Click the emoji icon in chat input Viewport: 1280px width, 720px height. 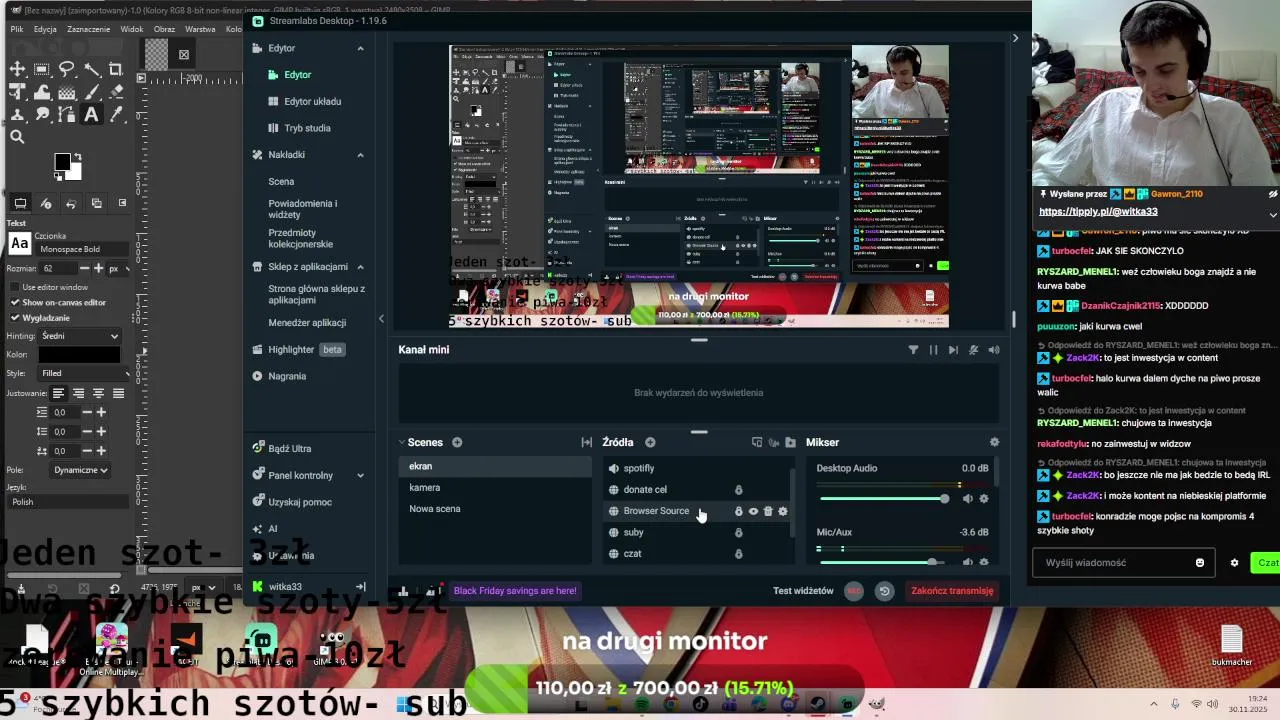tap(1200, 563)
